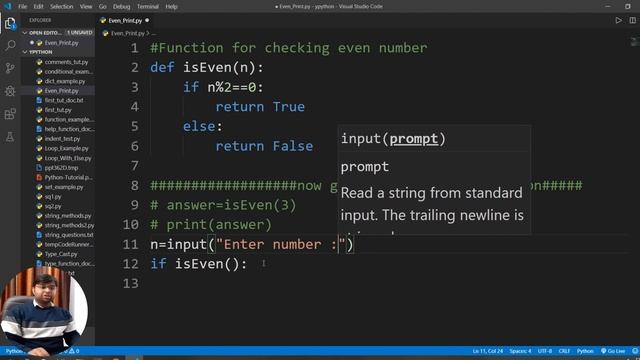Open the Terminal menu
Viewport: 640px width, 360px height.
(148, 7)
